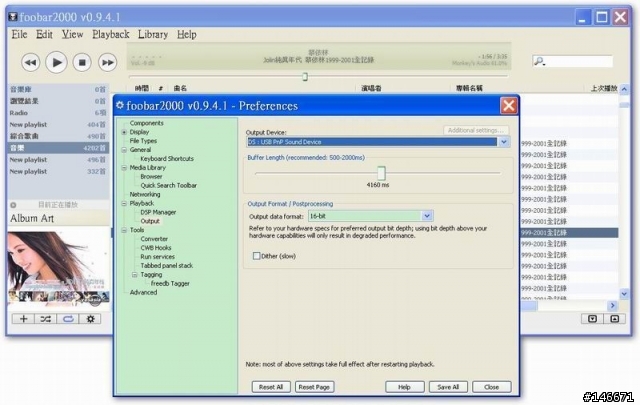Image resolution: width=640 pixels, height=405 pixels.
Task: Select the Radio playlist
Action: click(58, 113)
